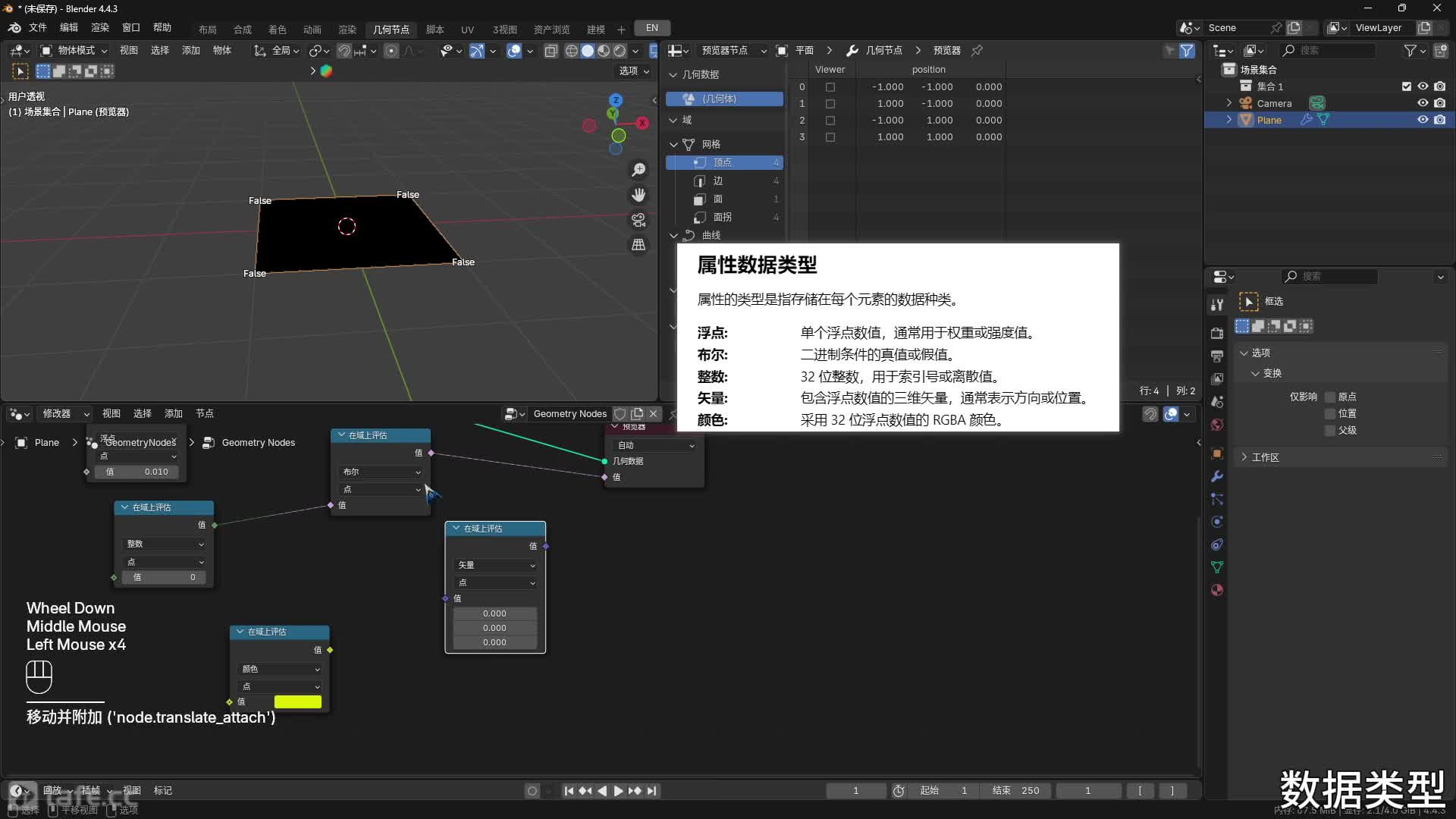Open the Object properties tab

[x=1217, y=453]
